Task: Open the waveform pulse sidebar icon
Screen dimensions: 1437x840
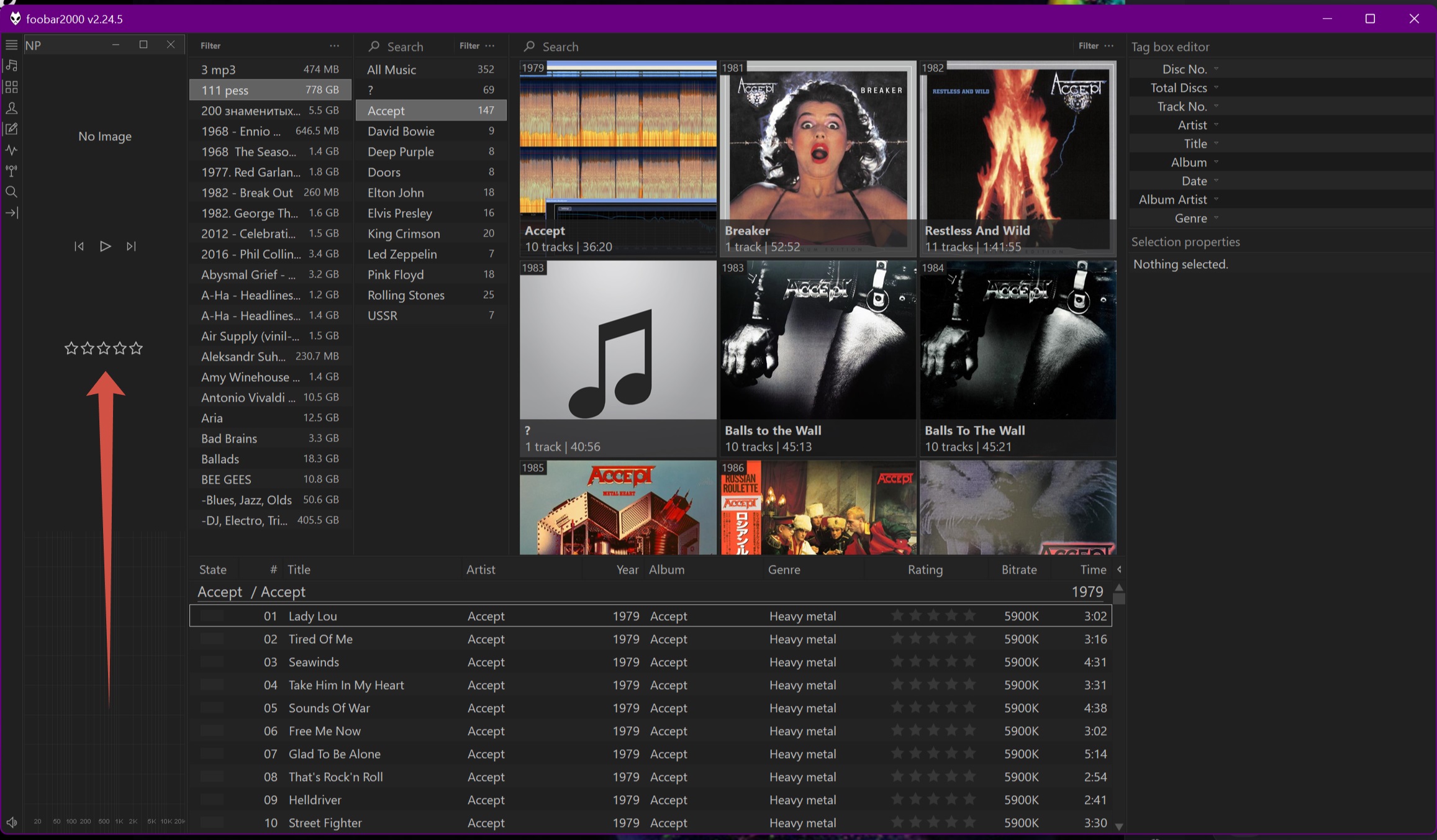Action: tap(11, 150)
